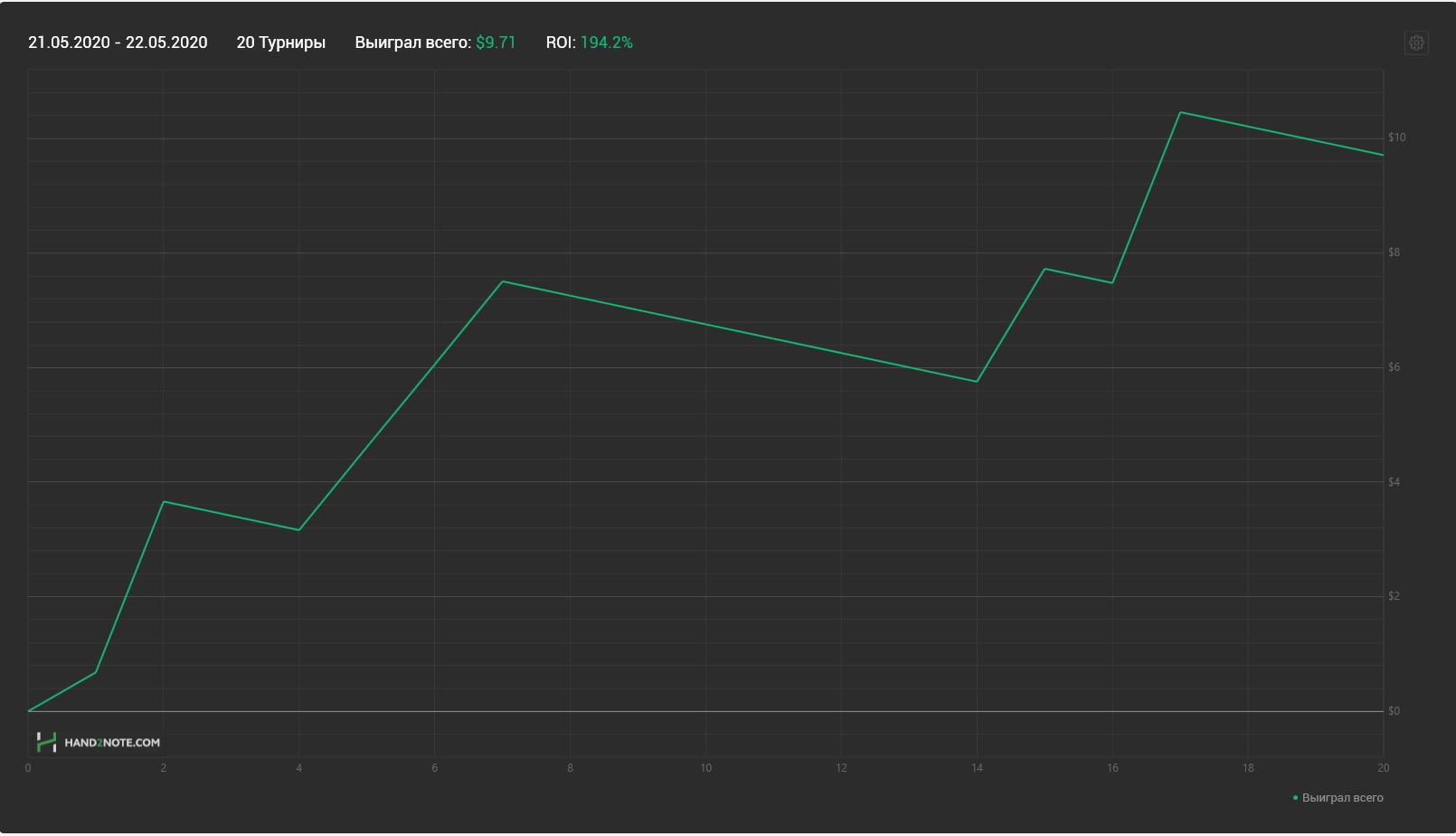Click the line low point at tournament 14
Image resolution: width=1456 pixels, height=836 pixels.
tap(977, 382)
